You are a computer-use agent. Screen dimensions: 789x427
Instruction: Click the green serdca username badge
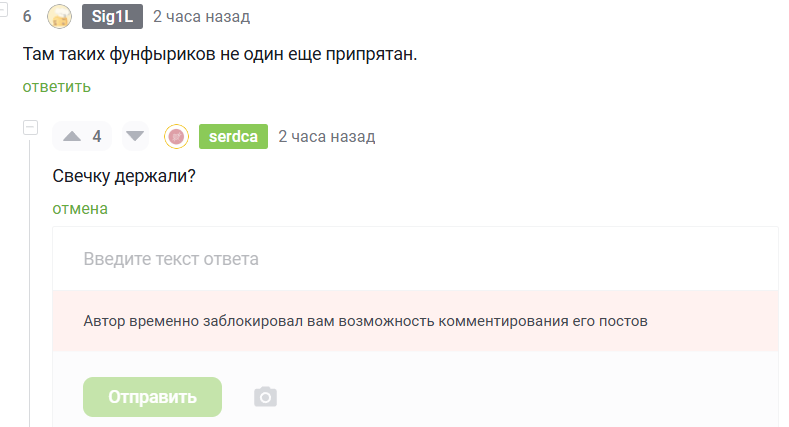(x=233, y=136)
